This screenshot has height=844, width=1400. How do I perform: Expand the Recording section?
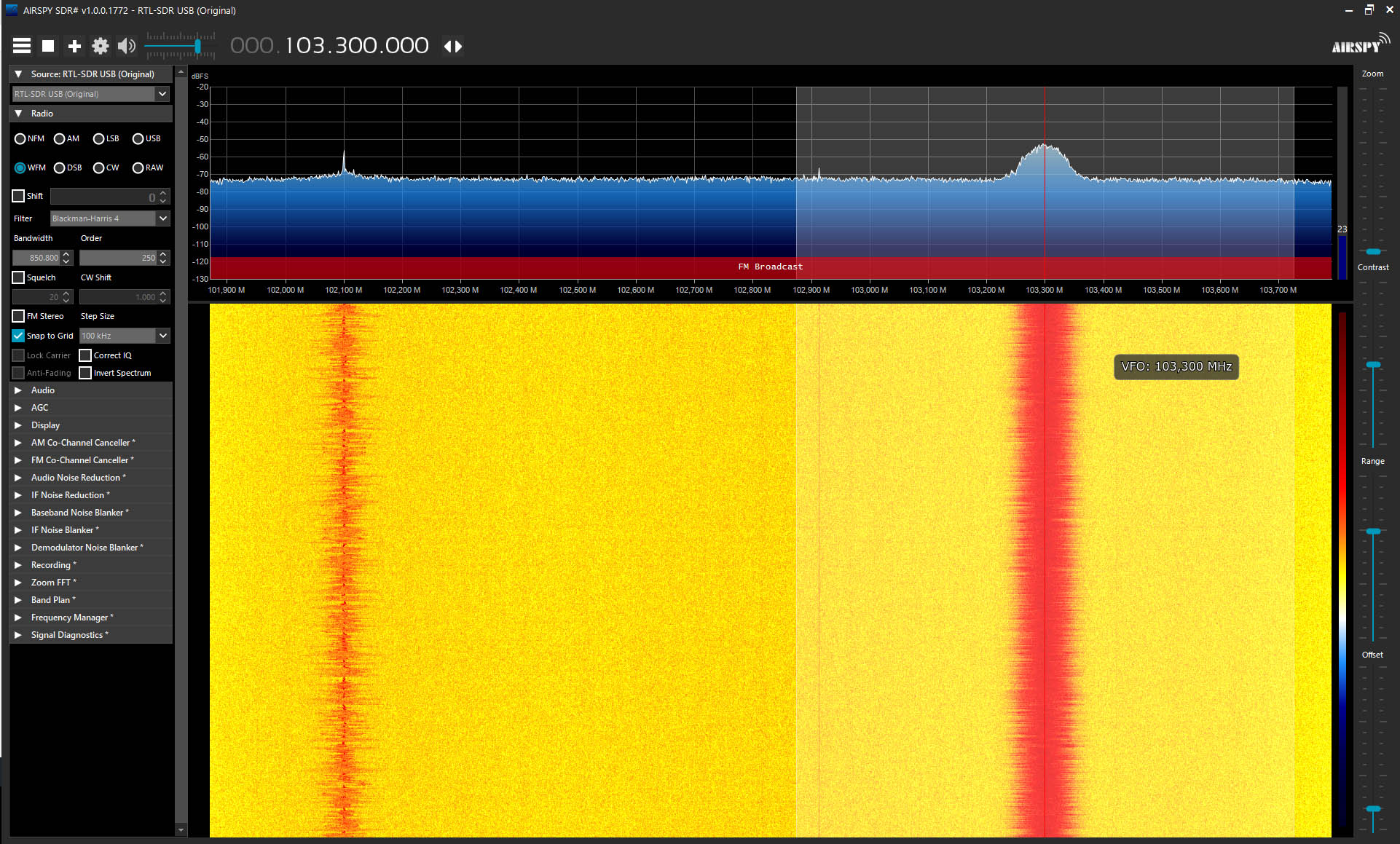coord(91,565)
